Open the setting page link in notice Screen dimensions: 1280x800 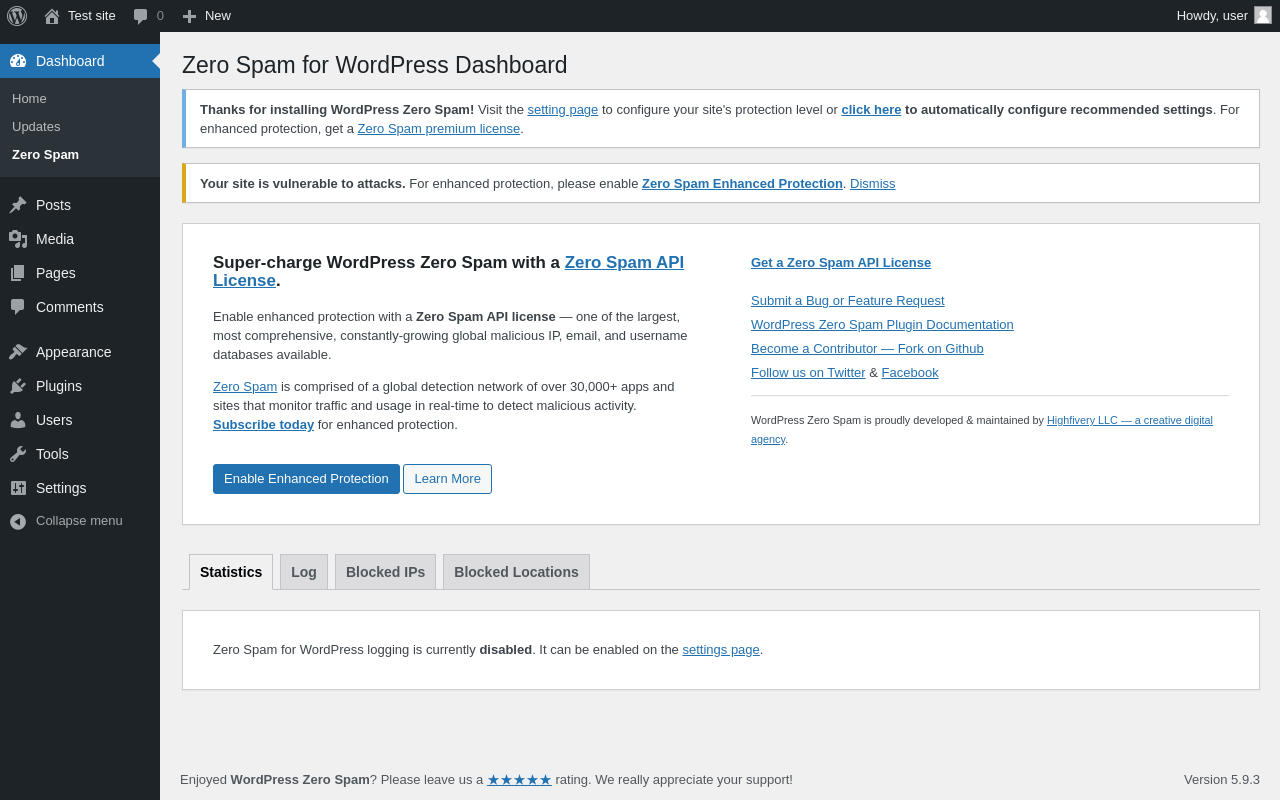tap(563, 109)
